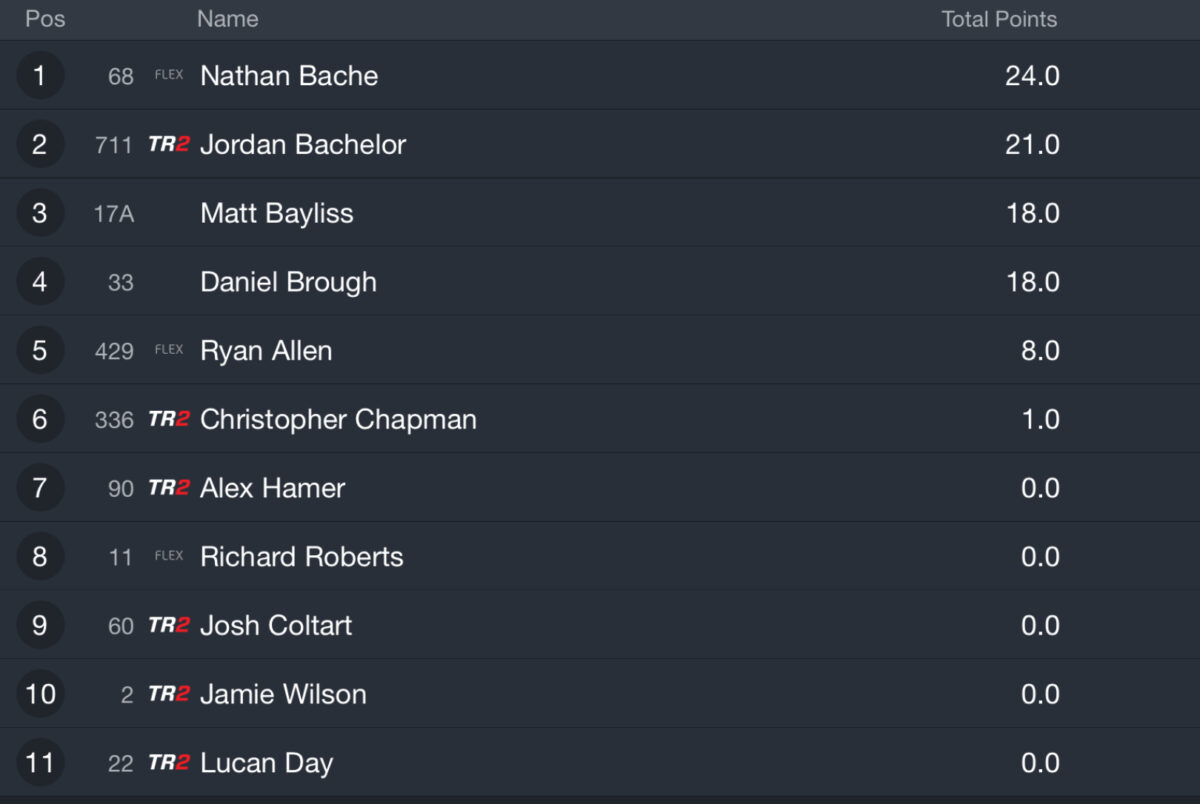Click the TR2 logo next to Christopher Chapman
The height and width of the screenshot is (804, 1200).
pos(169,419)
